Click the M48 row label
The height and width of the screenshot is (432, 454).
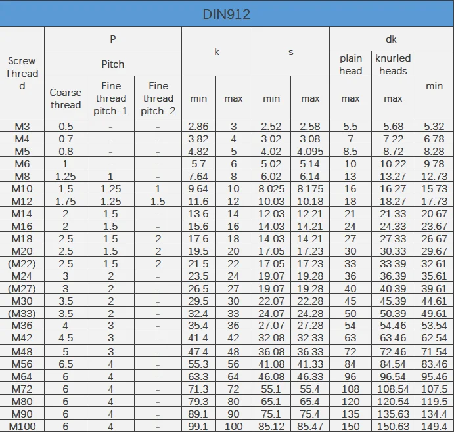tap(22, 352)
